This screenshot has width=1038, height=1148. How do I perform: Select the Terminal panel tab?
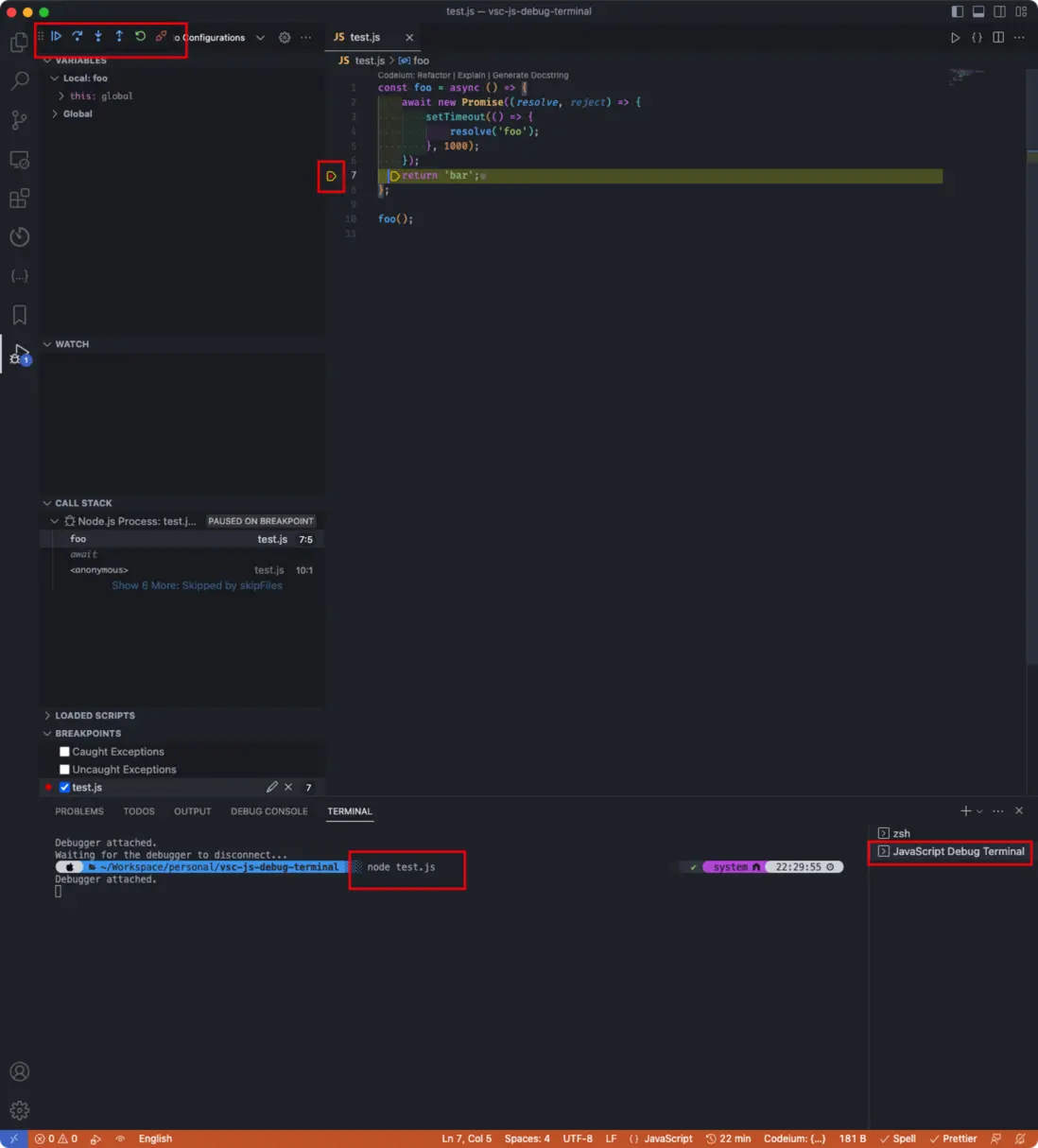[350, 811]
